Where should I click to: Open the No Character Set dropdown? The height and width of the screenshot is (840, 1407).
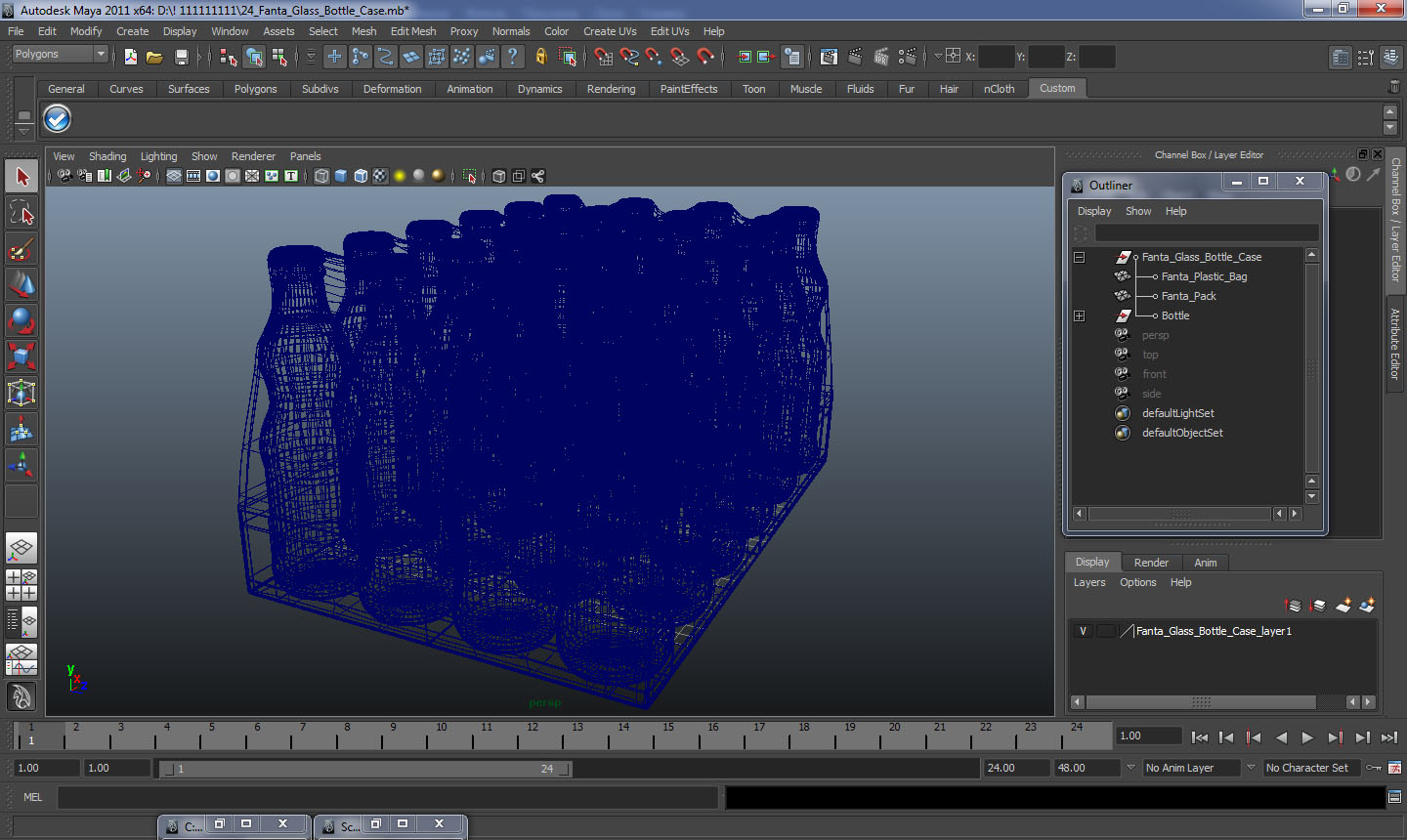point(1312,768)
